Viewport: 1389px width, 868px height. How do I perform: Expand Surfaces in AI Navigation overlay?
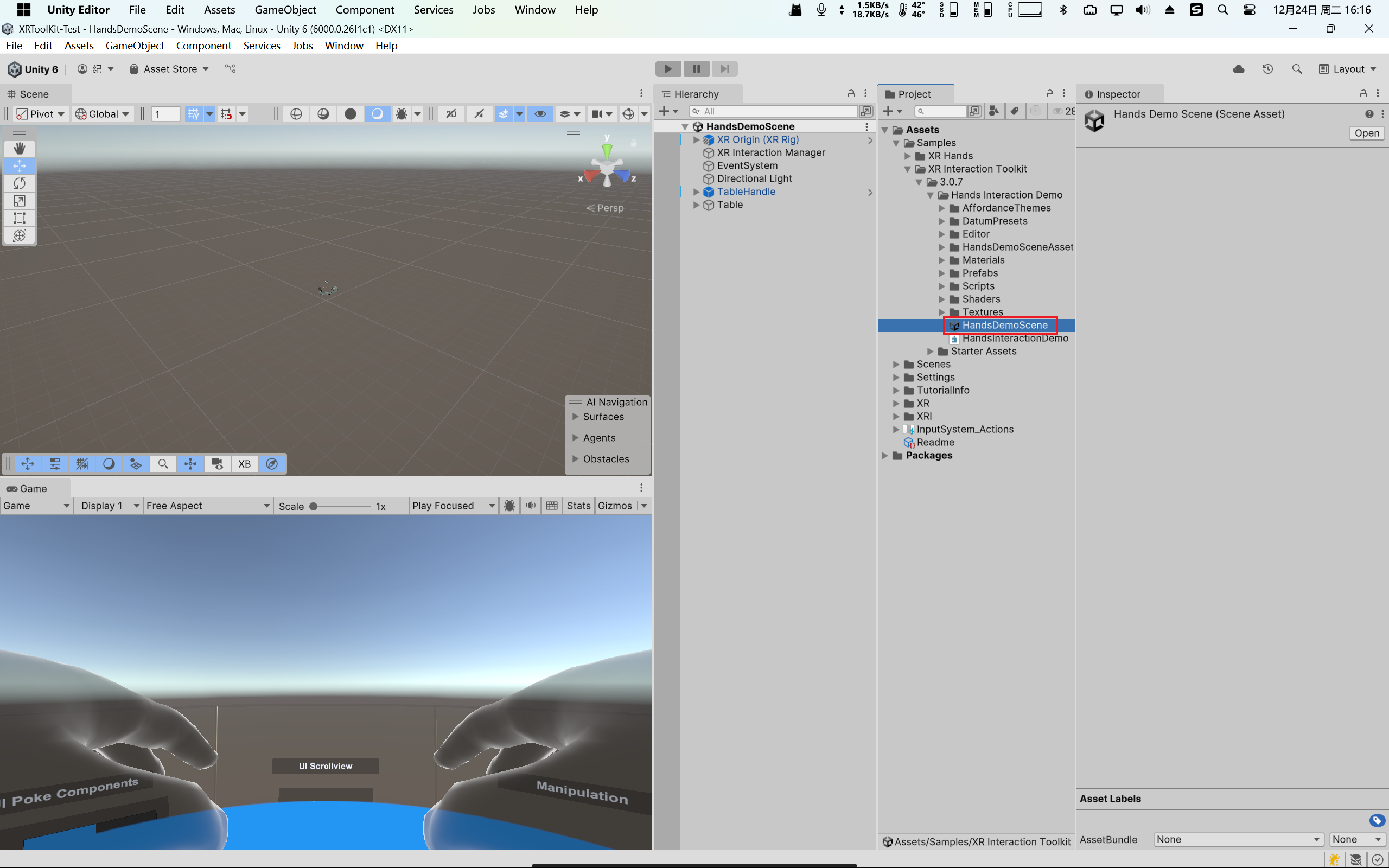click(x=575, y=417)
